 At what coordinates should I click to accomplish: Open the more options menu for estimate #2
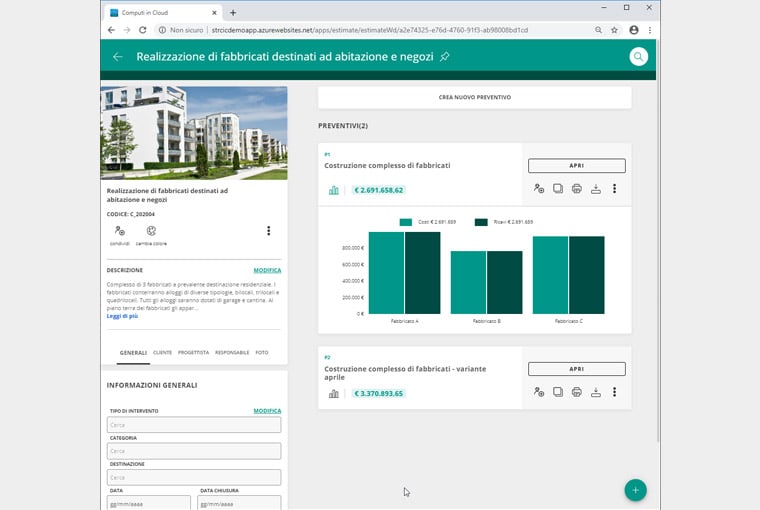point(615,392)
